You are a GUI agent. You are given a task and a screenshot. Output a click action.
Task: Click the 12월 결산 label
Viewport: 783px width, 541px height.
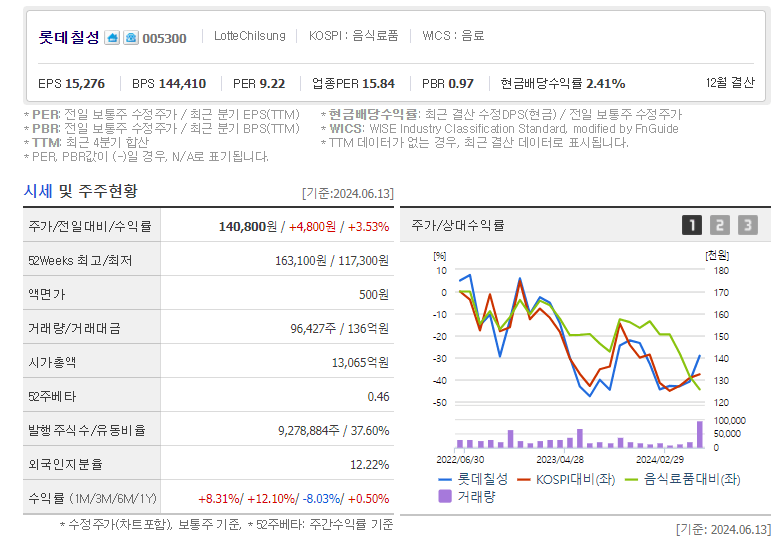(x=730, y=82)
